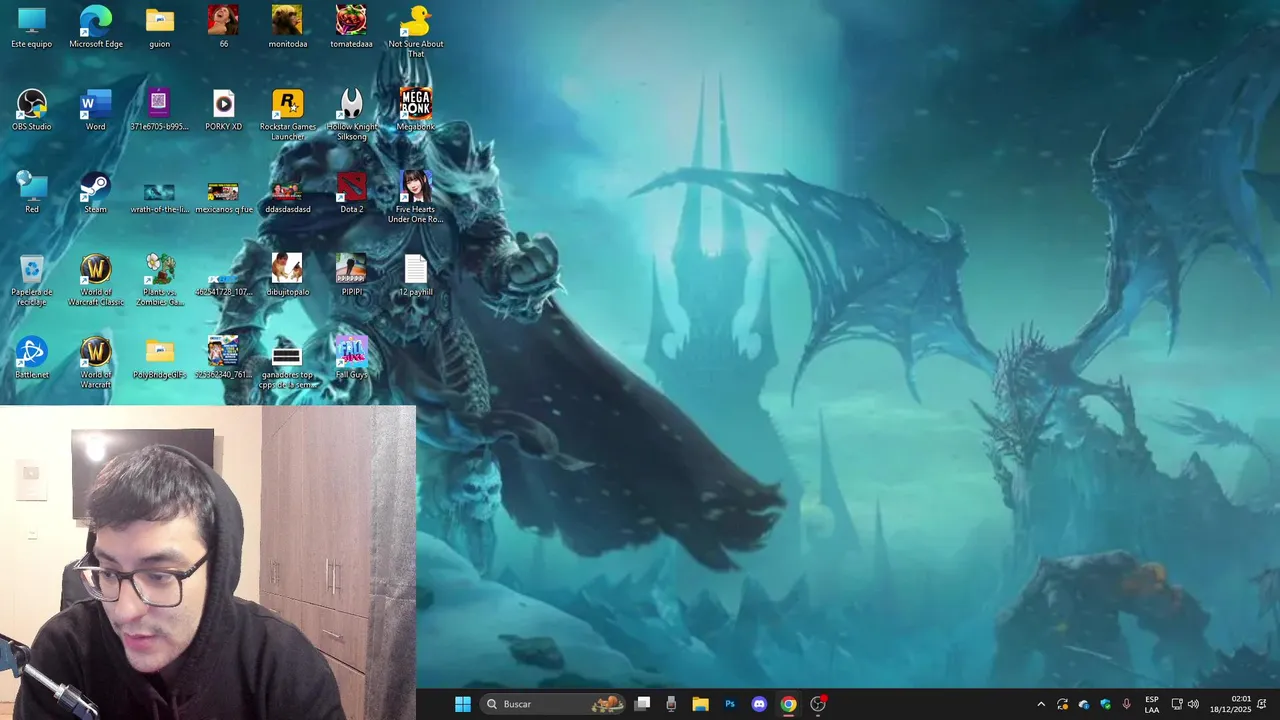Click the microphone in-use tray icon
This screenshot has height=720, width=1280.
pyautogui.click(x=1127, y=704)
